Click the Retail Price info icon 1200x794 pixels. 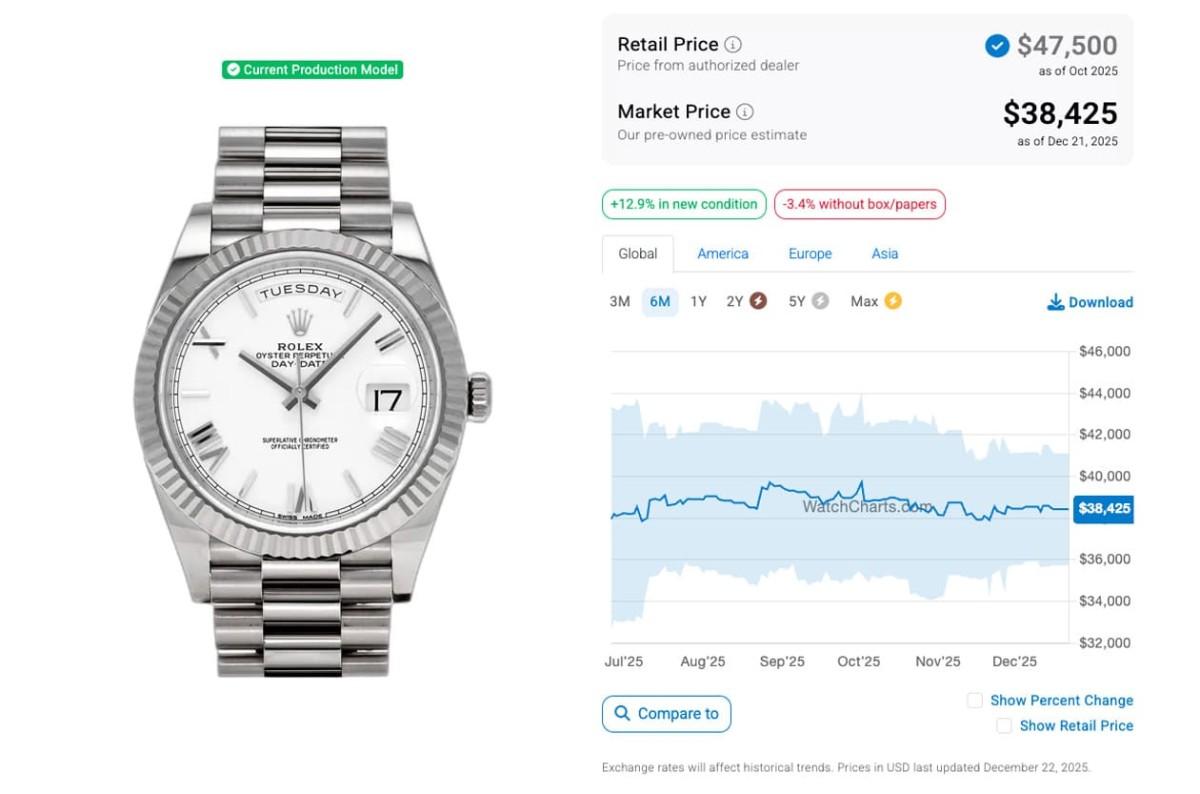point(733,45)
